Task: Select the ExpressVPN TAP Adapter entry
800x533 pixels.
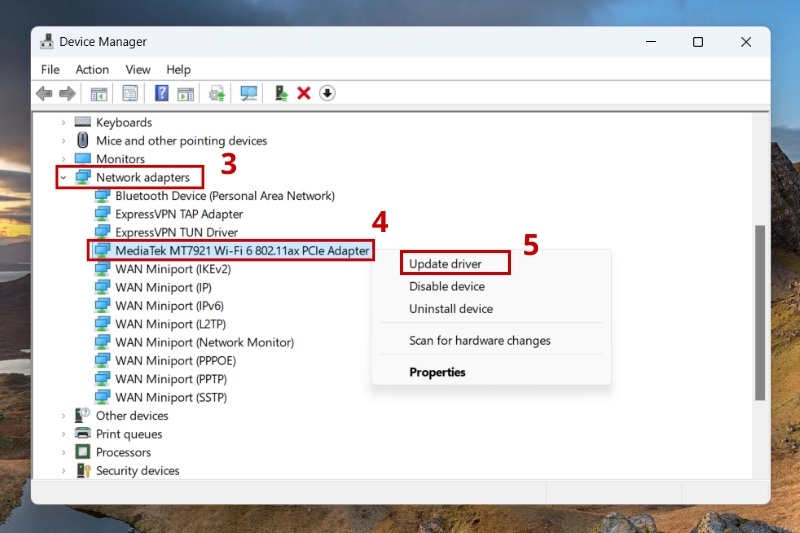Action: [179, 214]
